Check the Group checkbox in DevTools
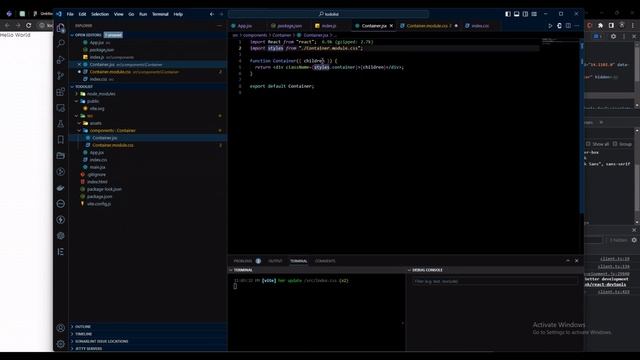Screen dimensions: 640x360 pos(615,144)
